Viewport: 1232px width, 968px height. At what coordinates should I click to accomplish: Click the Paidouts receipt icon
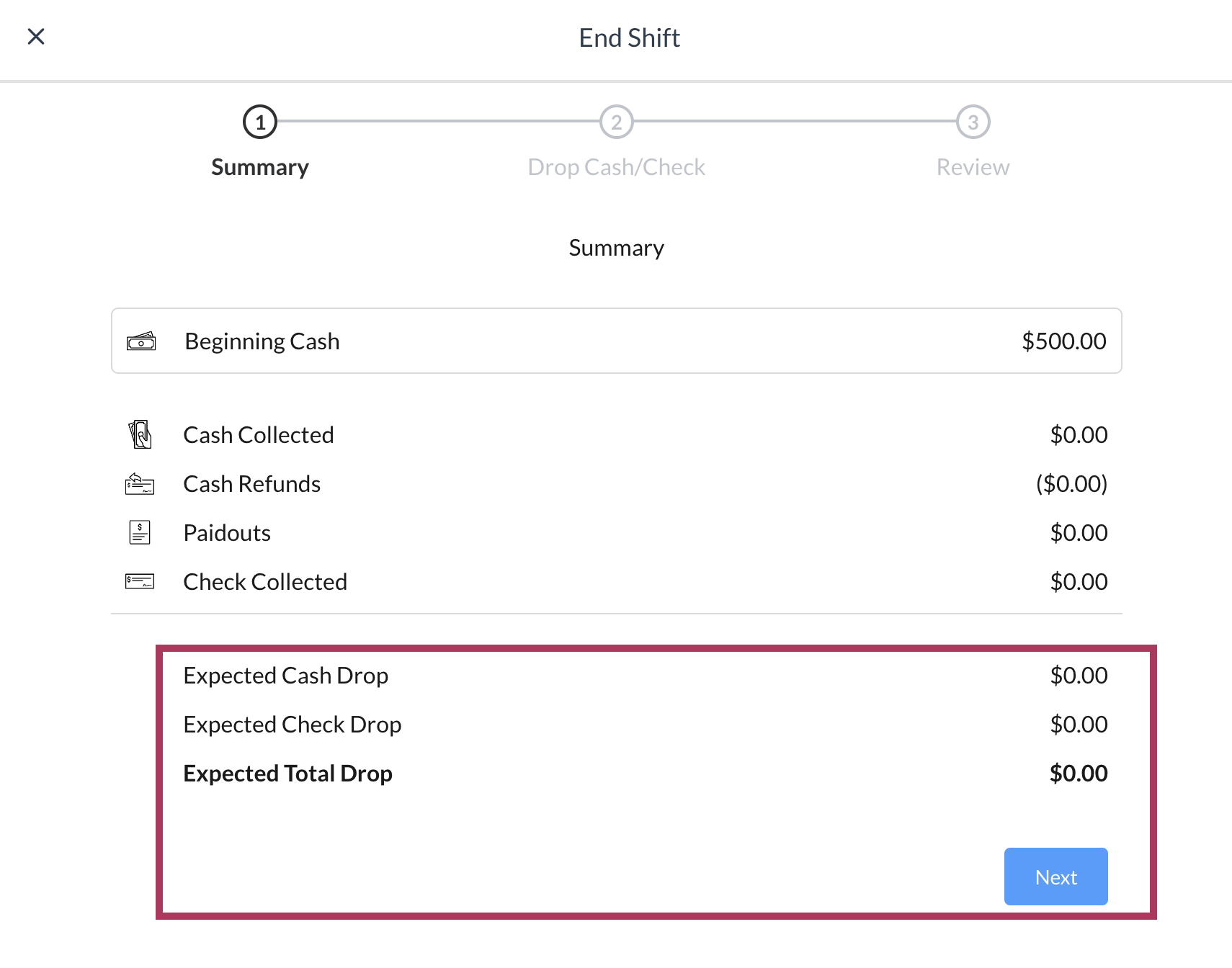coord(140,533)
